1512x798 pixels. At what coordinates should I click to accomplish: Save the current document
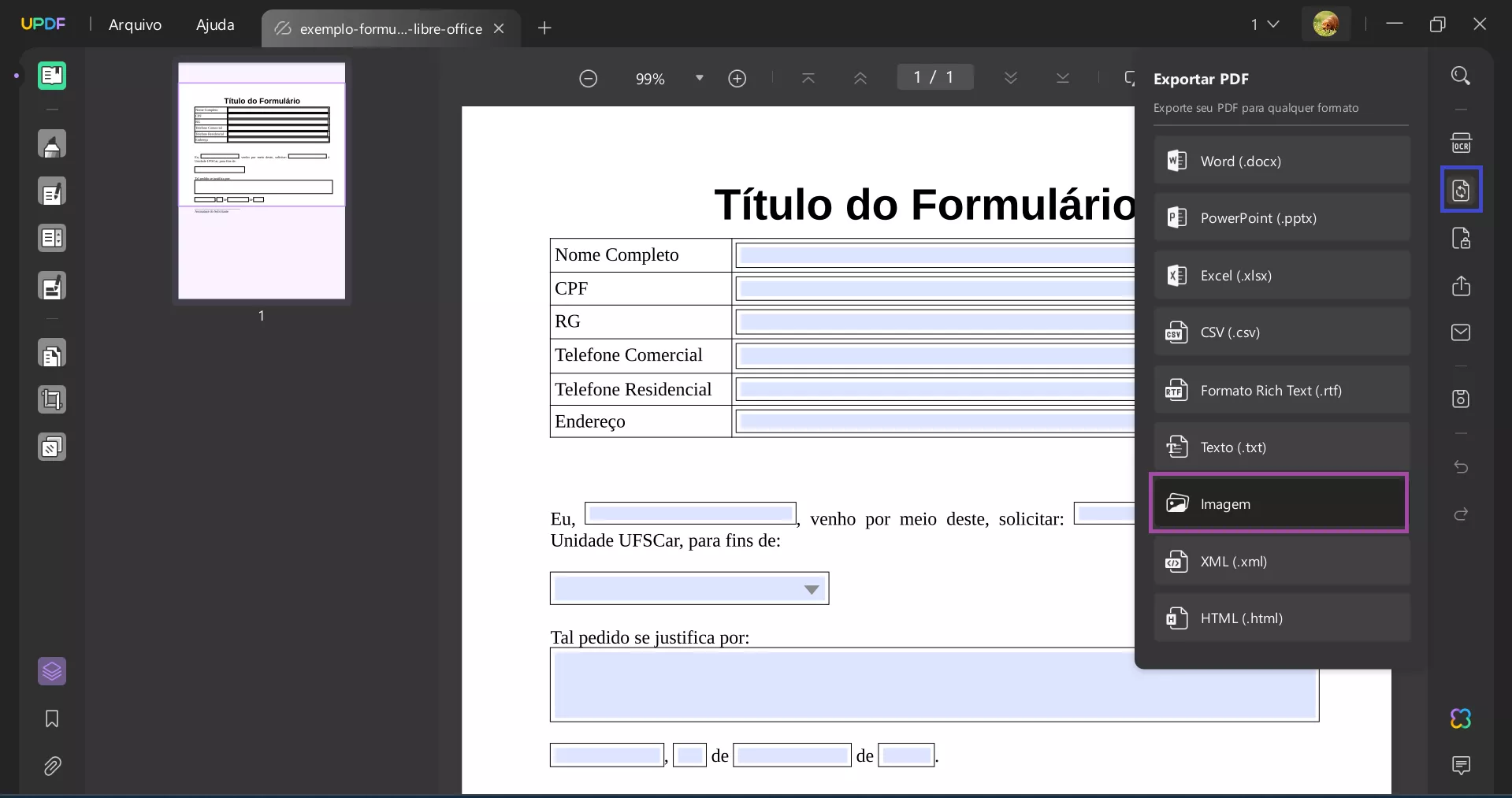(1462, 399)
